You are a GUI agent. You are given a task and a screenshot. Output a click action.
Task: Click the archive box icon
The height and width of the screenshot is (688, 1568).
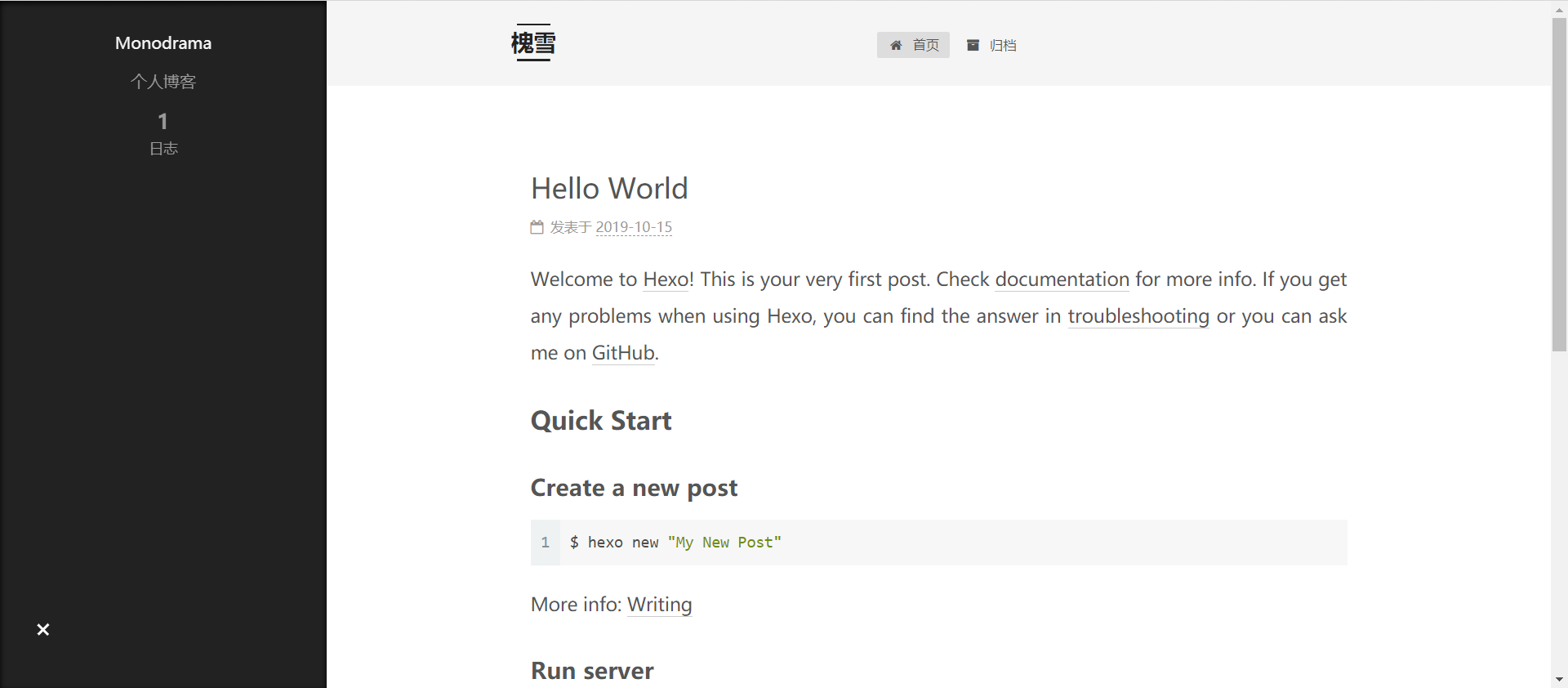pos(973,46)
